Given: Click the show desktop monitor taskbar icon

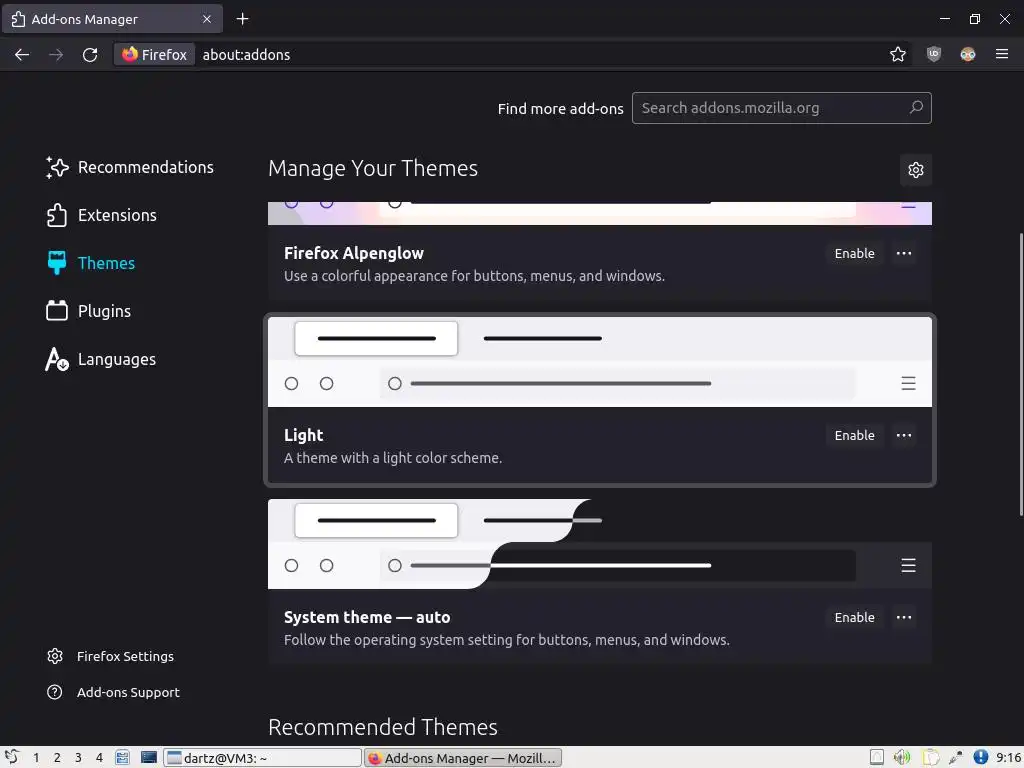Looking at the screenshot, I should 149,758.
